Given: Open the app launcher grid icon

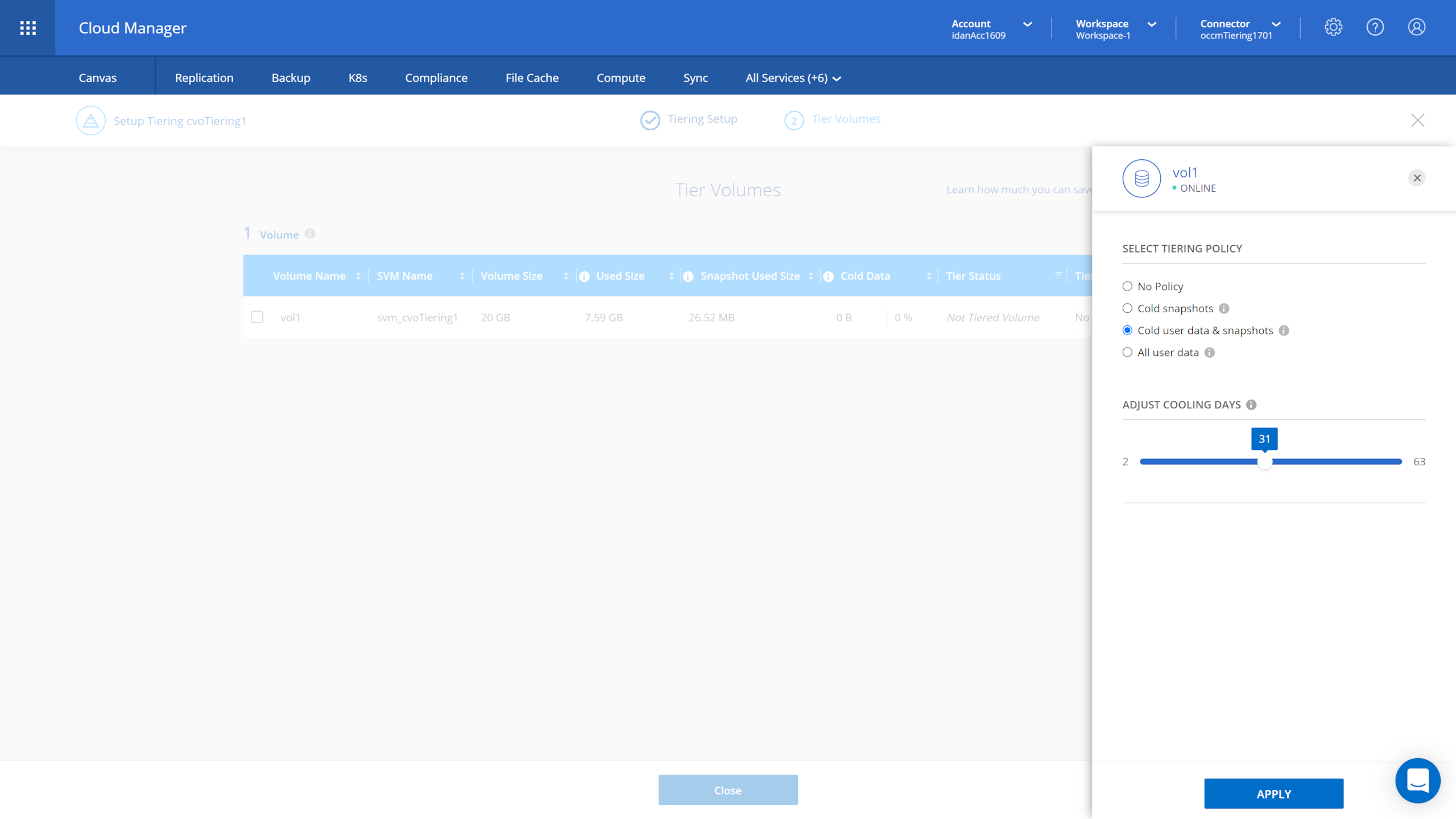Looking at the screenshot, I should [x=28, y=28].
